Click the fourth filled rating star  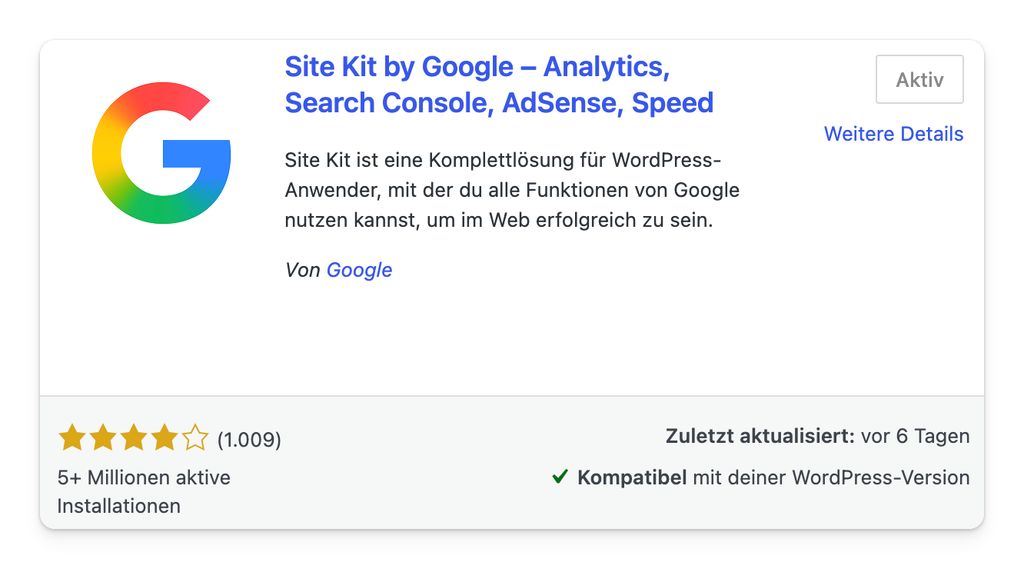164,438
